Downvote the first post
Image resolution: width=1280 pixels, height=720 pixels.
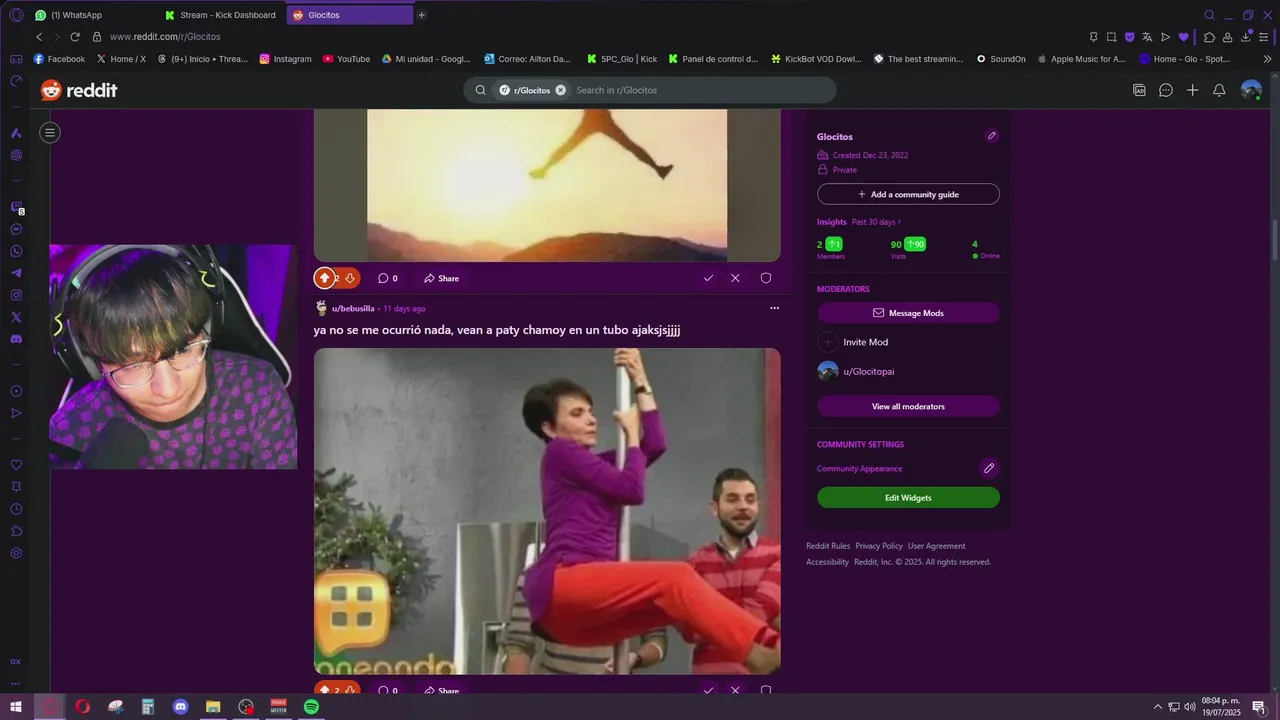(350, 278)
